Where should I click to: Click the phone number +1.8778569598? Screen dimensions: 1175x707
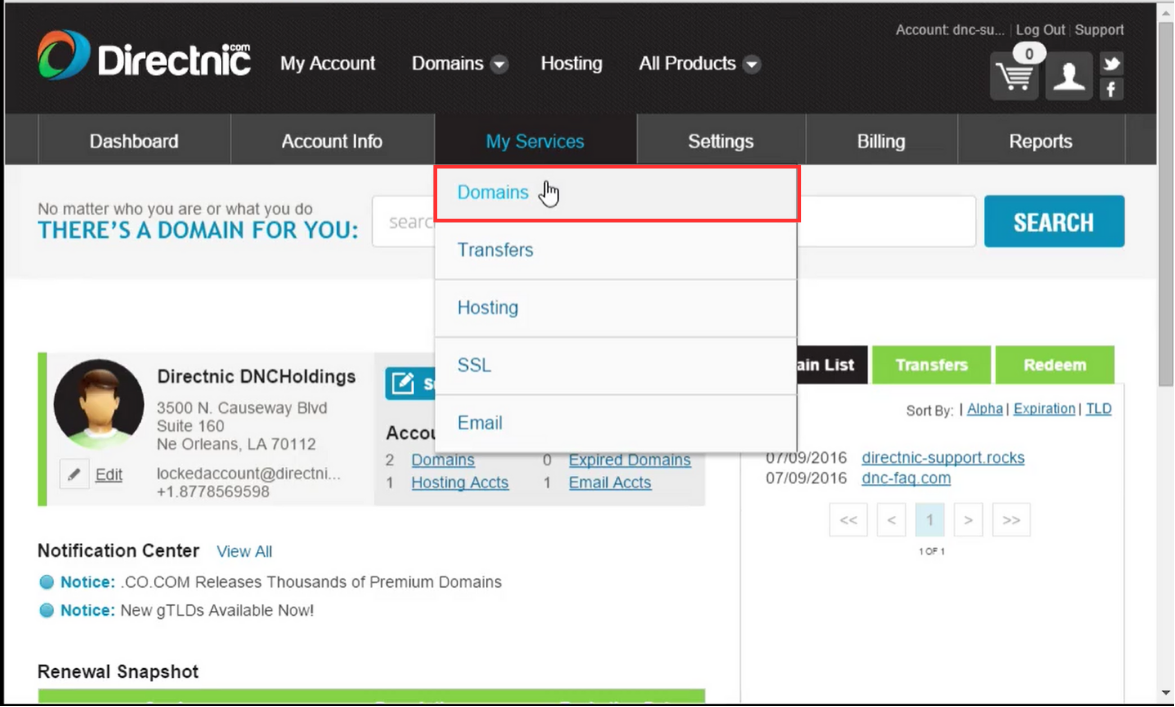(213, 492)
